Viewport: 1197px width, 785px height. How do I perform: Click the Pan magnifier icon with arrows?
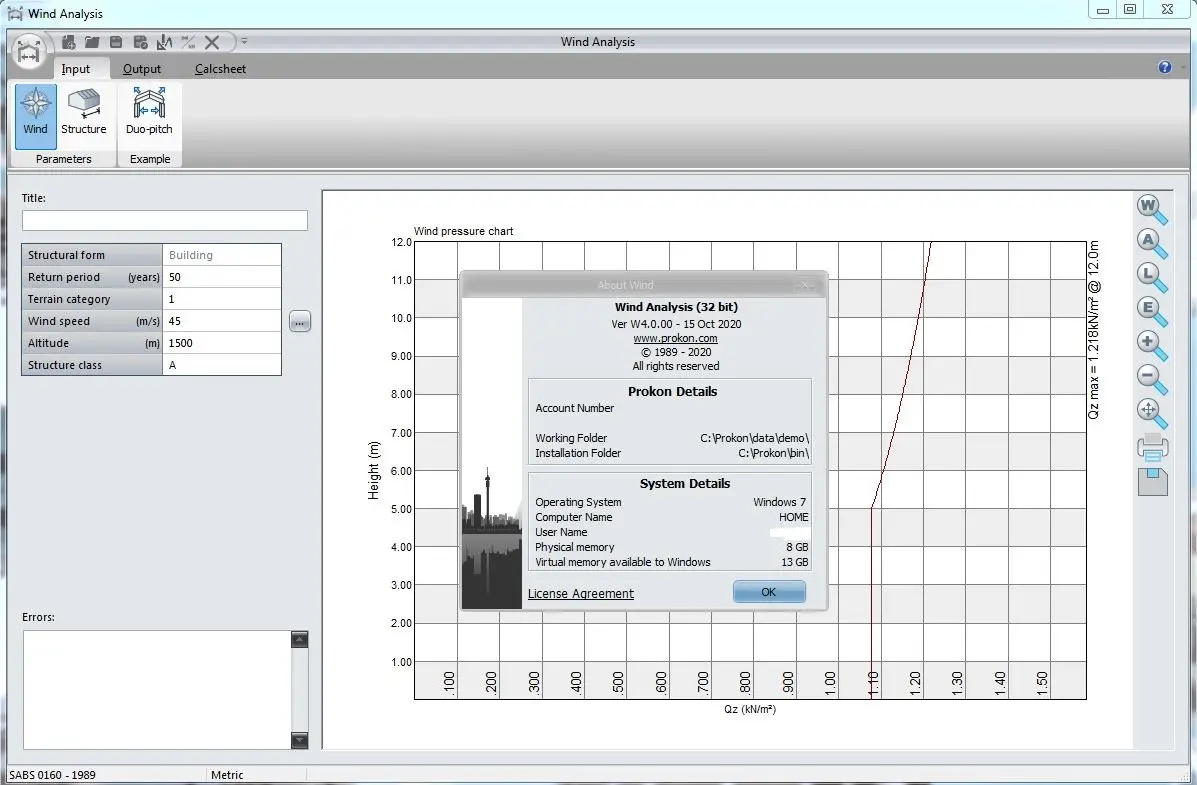[1152, 414]
